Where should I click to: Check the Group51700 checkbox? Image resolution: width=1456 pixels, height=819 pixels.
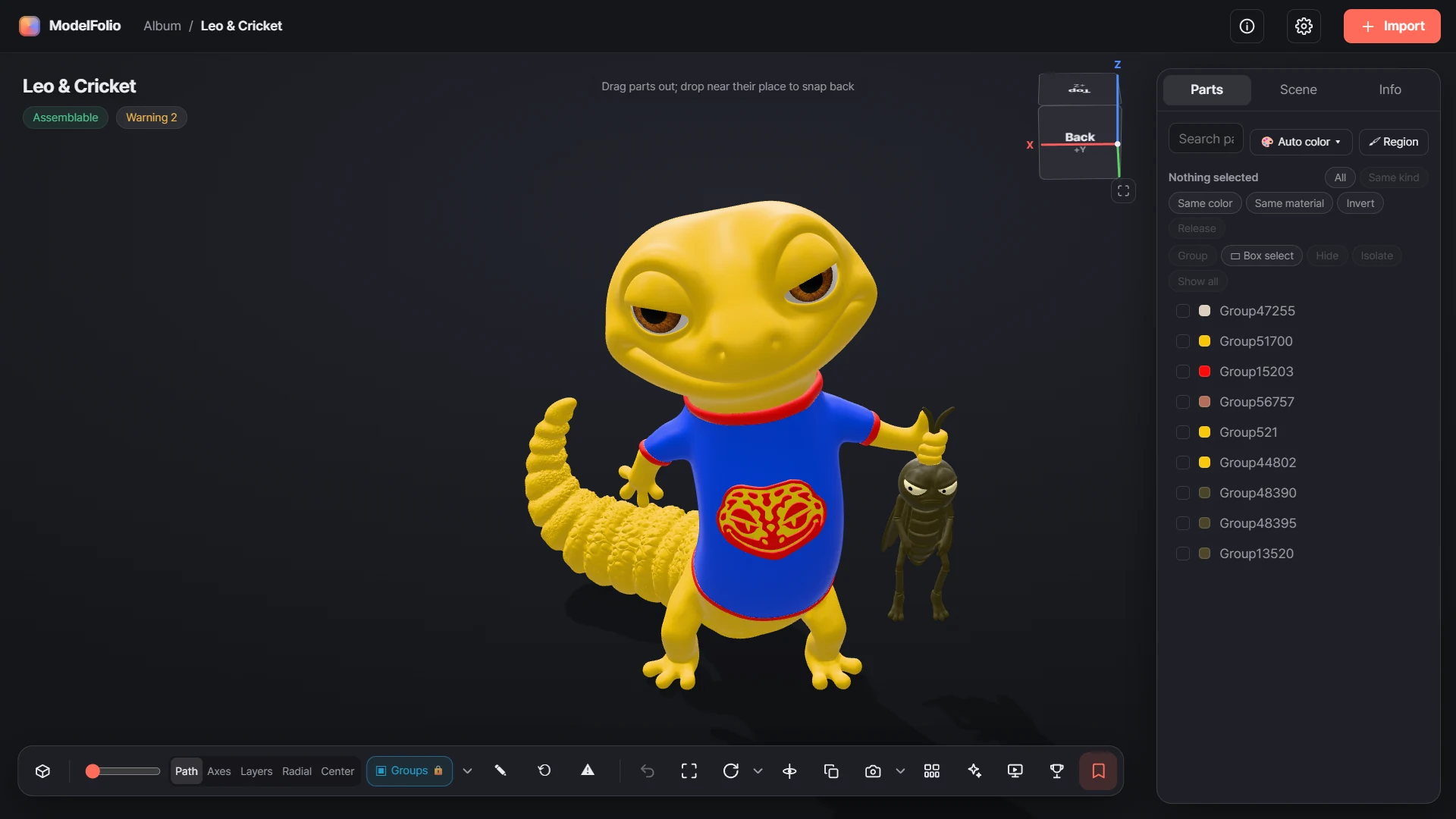(x=1182, y=341)
